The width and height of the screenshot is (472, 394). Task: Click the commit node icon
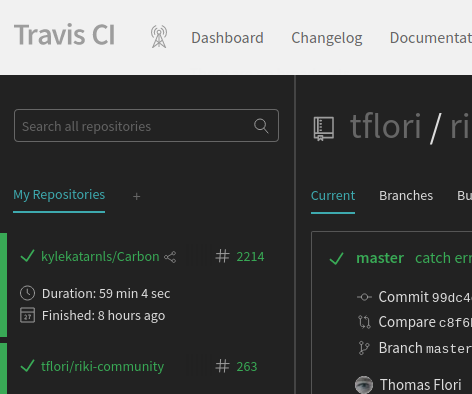(364, 297)
